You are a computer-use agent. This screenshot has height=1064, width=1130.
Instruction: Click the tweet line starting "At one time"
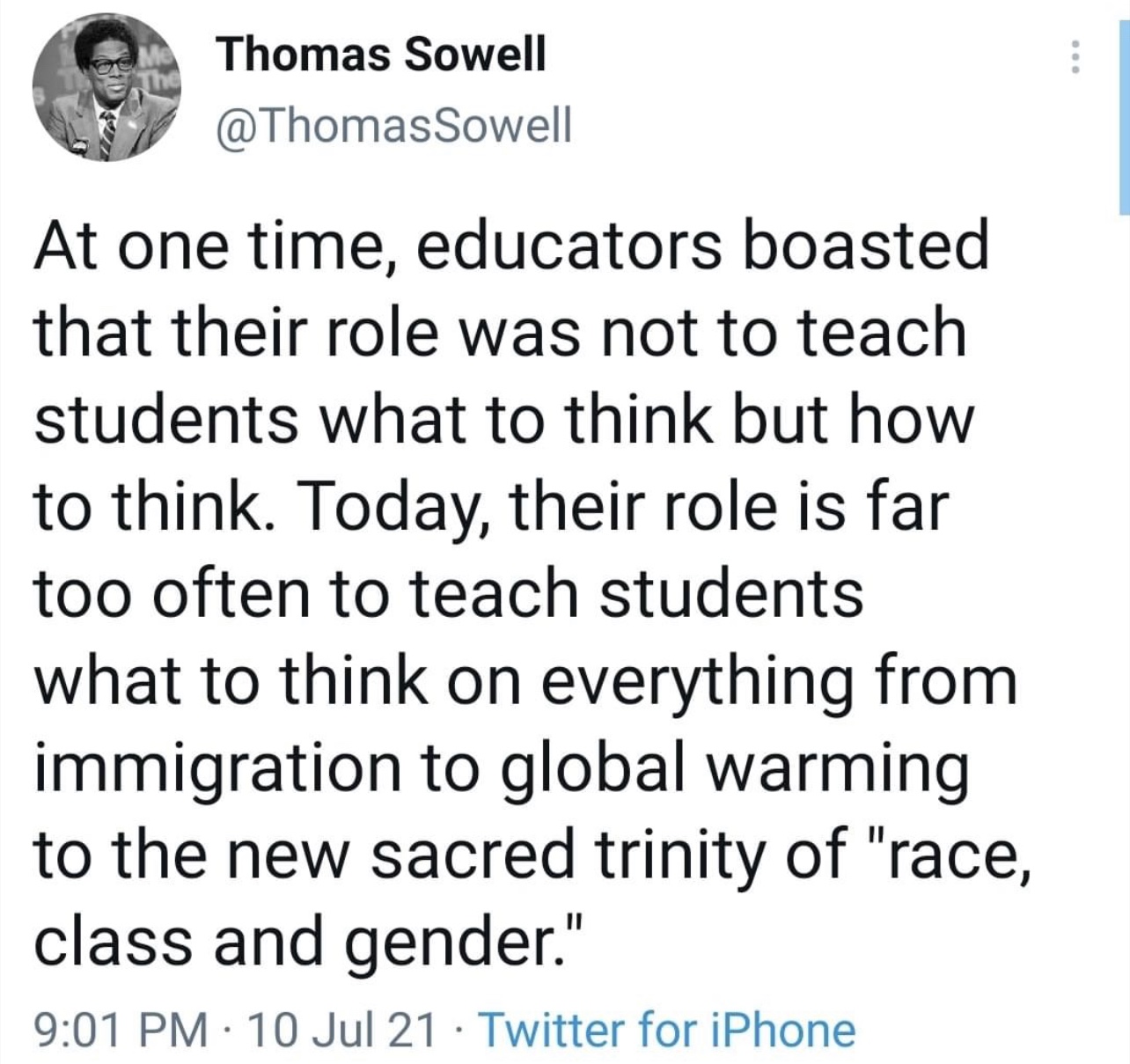pos(511,247)
